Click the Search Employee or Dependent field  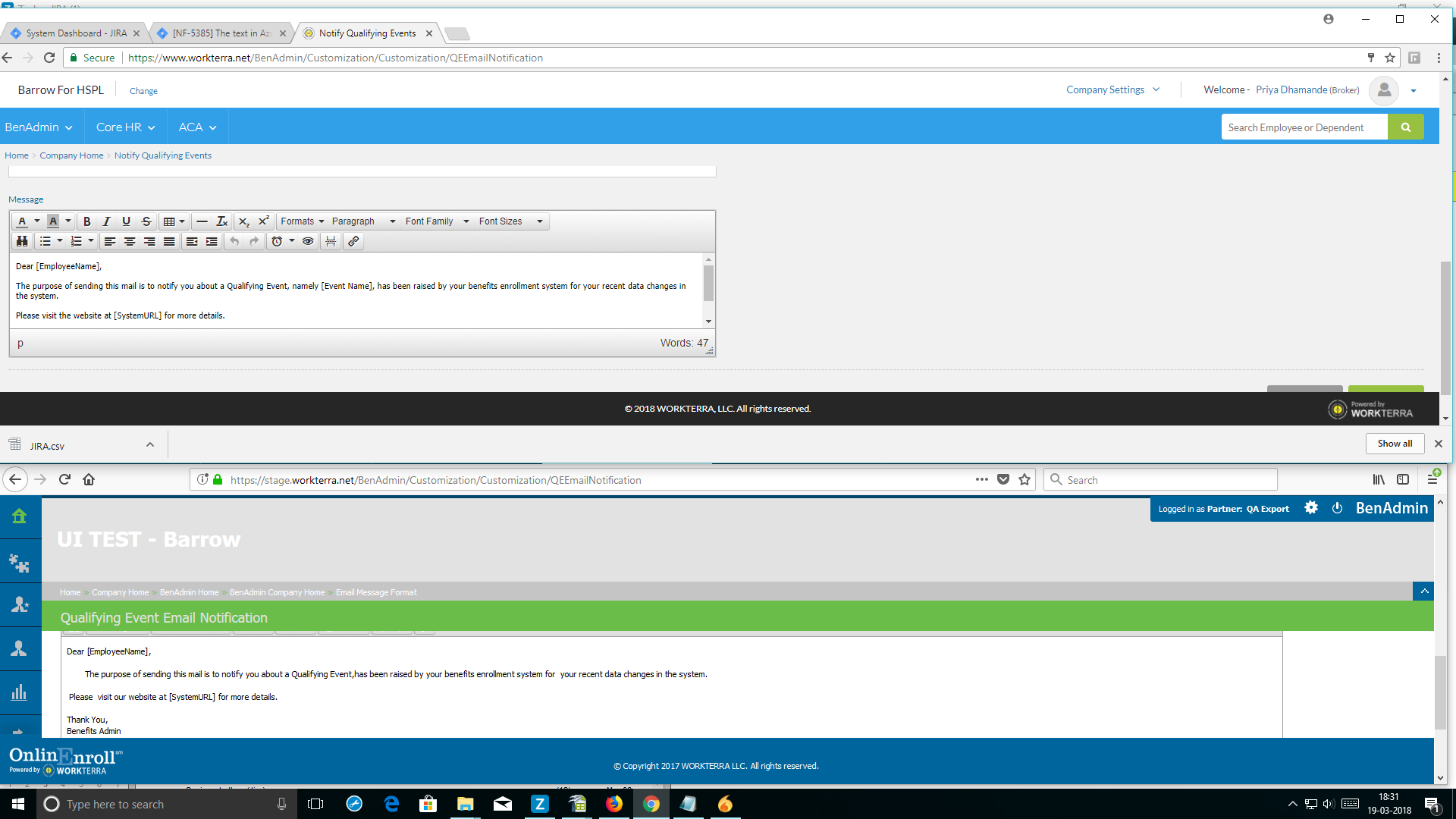(1304, 127)
